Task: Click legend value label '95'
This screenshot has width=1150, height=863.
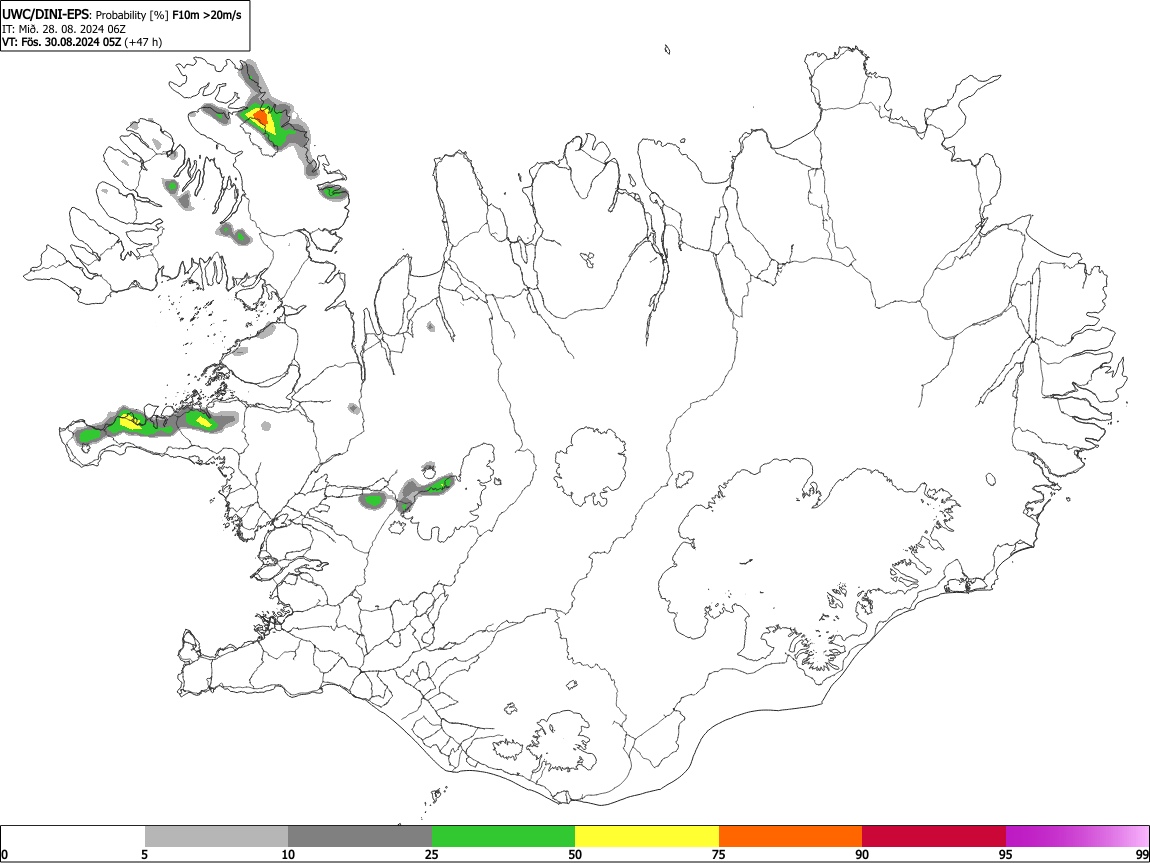Action: [x=1006, y=855]
